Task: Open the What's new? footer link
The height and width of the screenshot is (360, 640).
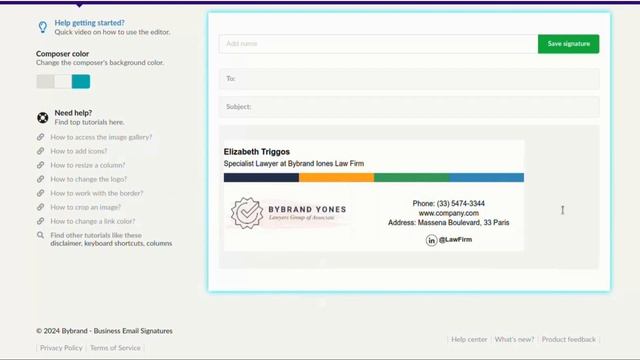Action: coord(514,339)
